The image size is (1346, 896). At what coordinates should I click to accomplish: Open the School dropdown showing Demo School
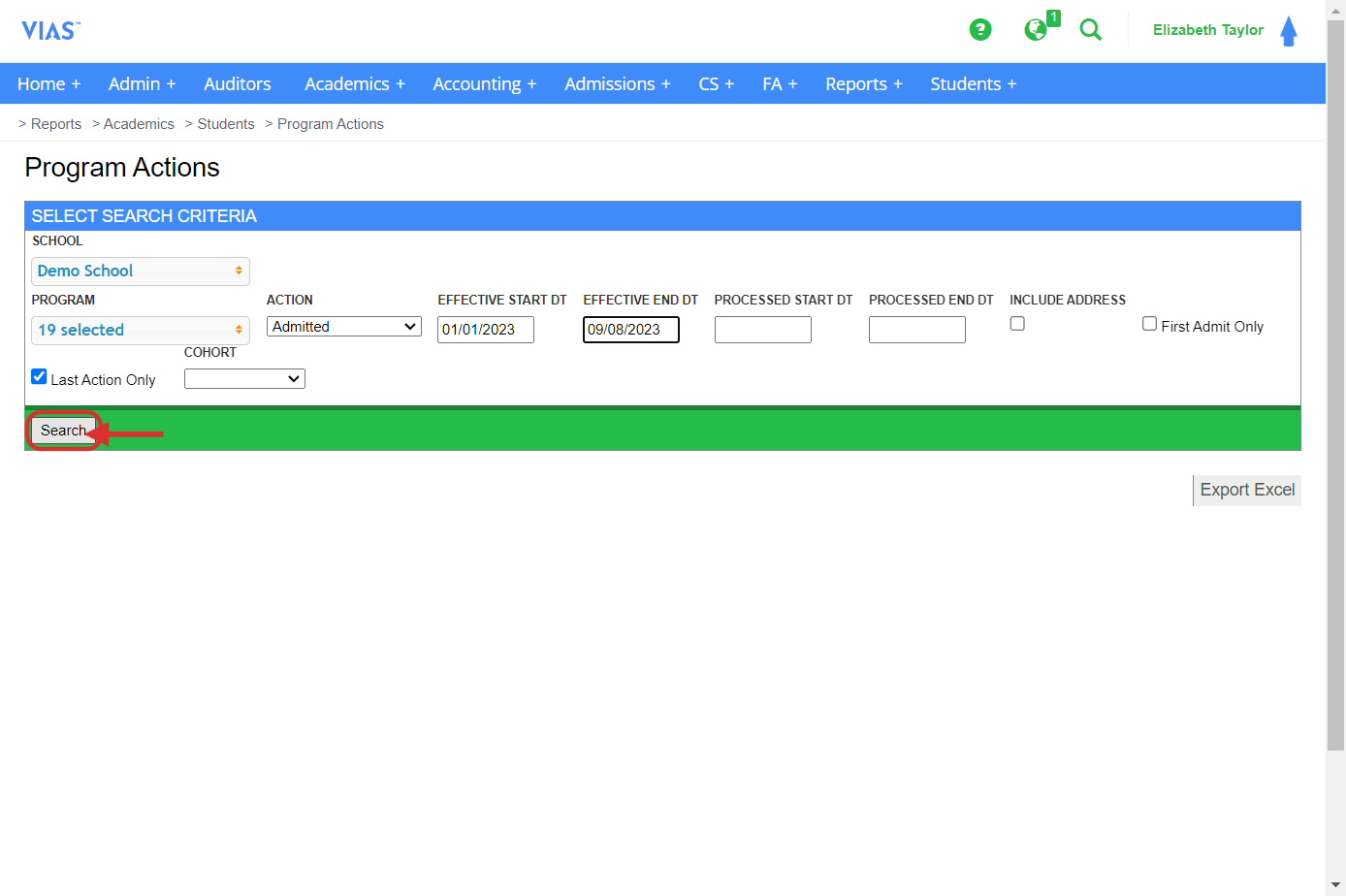click(x=140, y=271)
